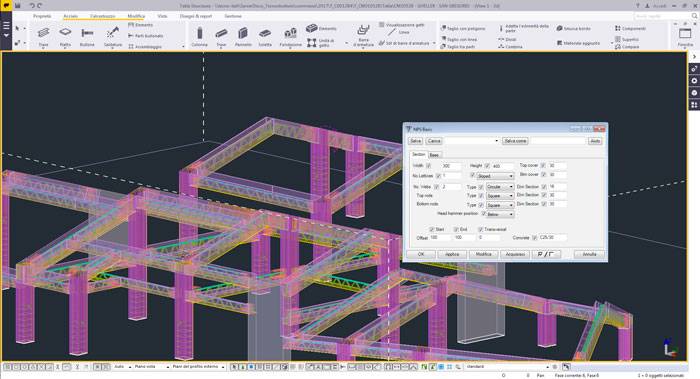Open the Tekla file menu hamburger icon
The image size is (700, 379).
pyautogui.click(x=6, y=25)
